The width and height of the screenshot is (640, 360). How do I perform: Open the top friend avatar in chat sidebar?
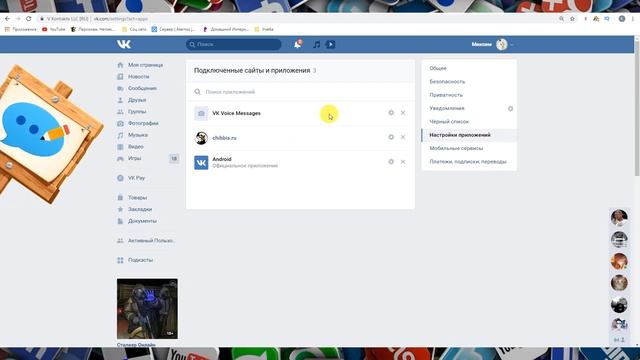[619, 218]
